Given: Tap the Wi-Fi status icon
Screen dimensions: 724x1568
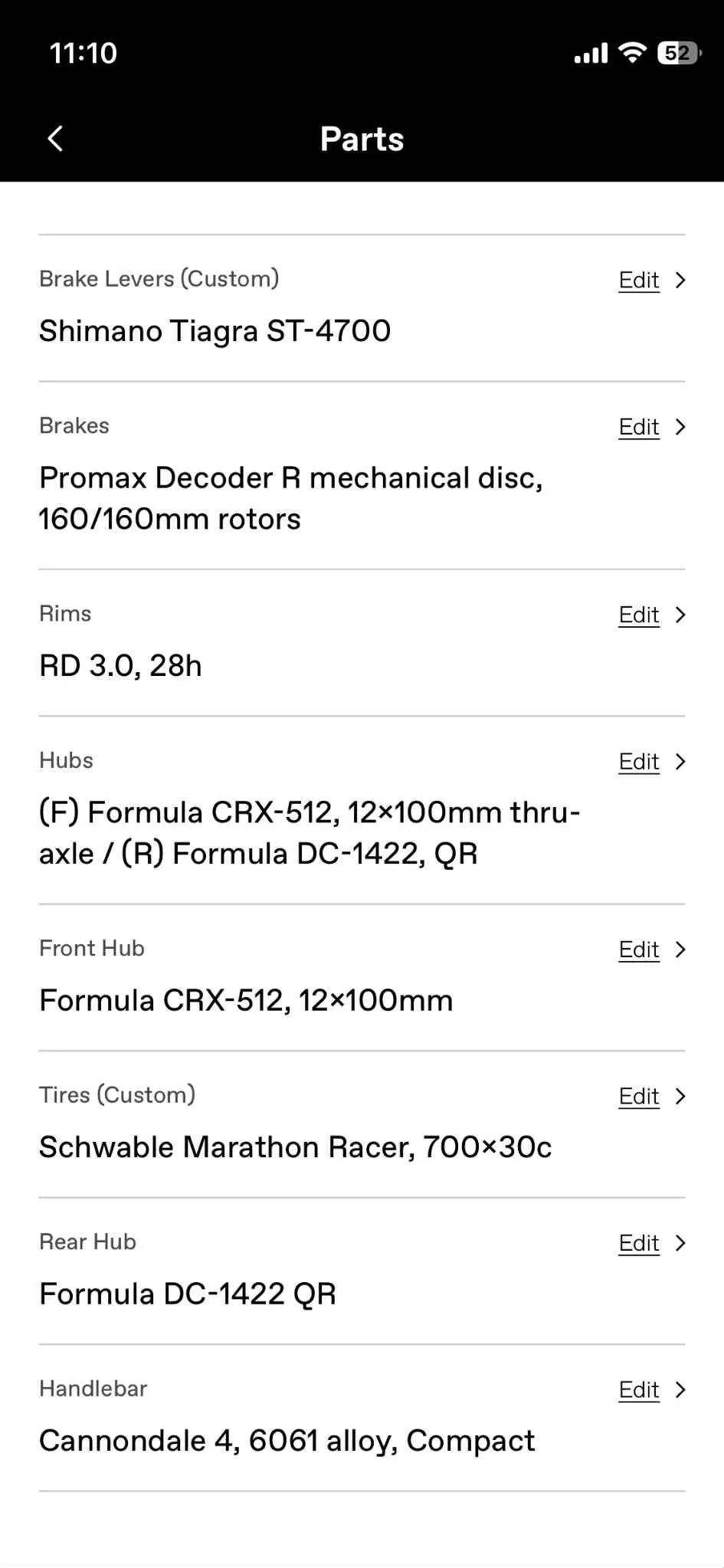Looking at the screenshot, I should click(x=632, y=53).
